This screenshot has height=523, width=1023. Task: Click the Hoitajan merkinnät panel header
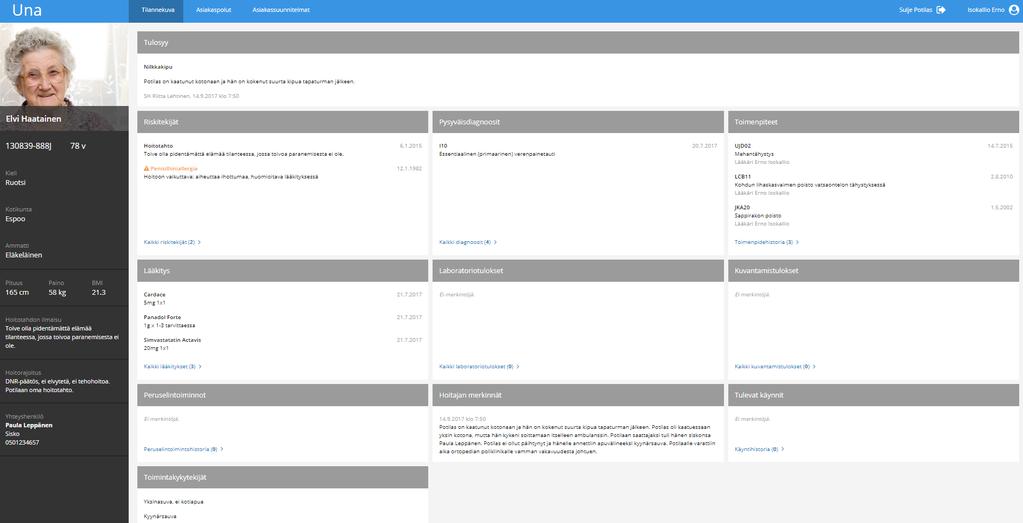click(578, 395)
